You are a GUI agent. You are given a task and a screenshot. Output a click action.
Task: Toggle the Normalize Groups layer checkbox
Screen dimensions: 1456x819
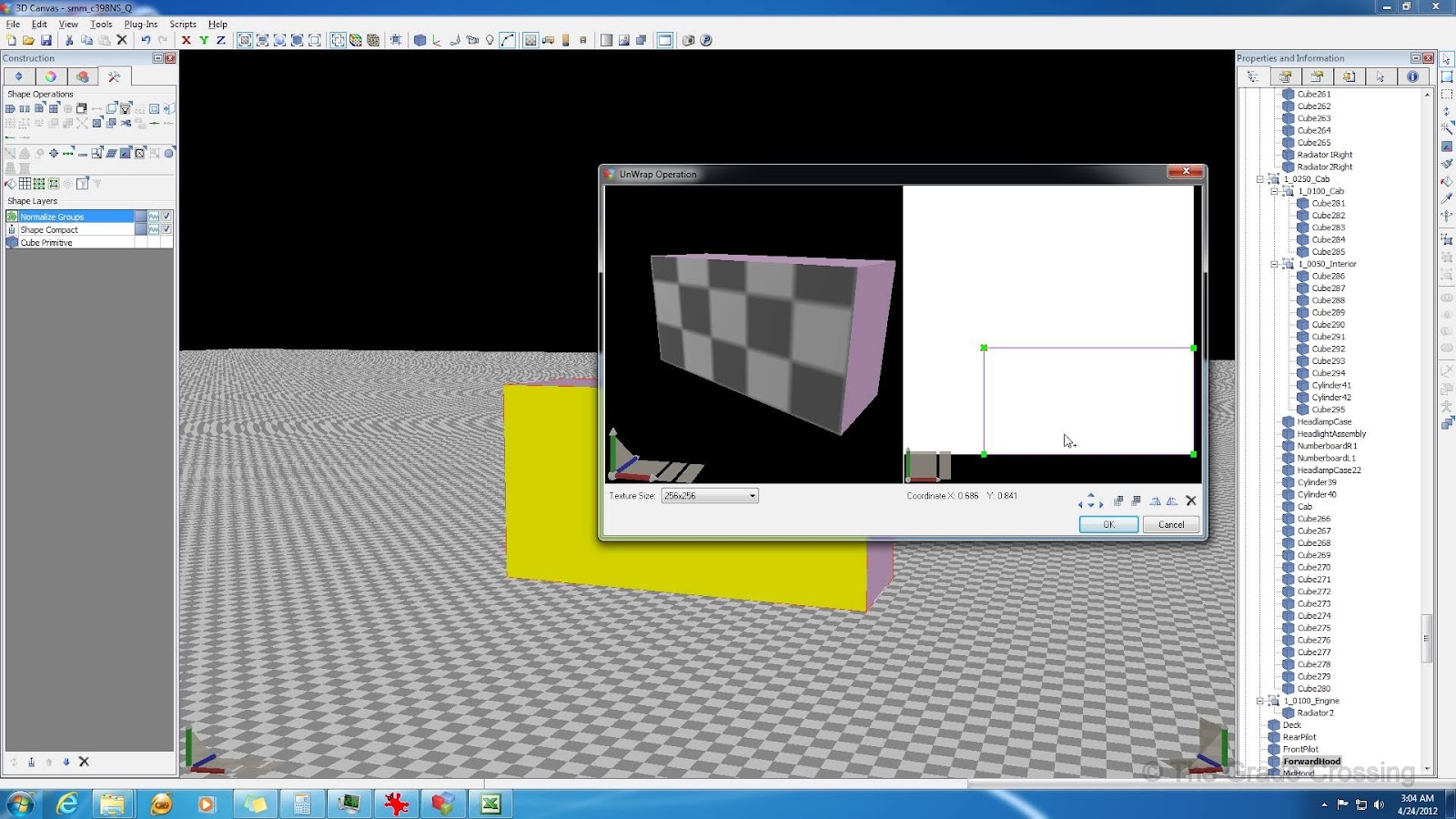coord(167,217)
